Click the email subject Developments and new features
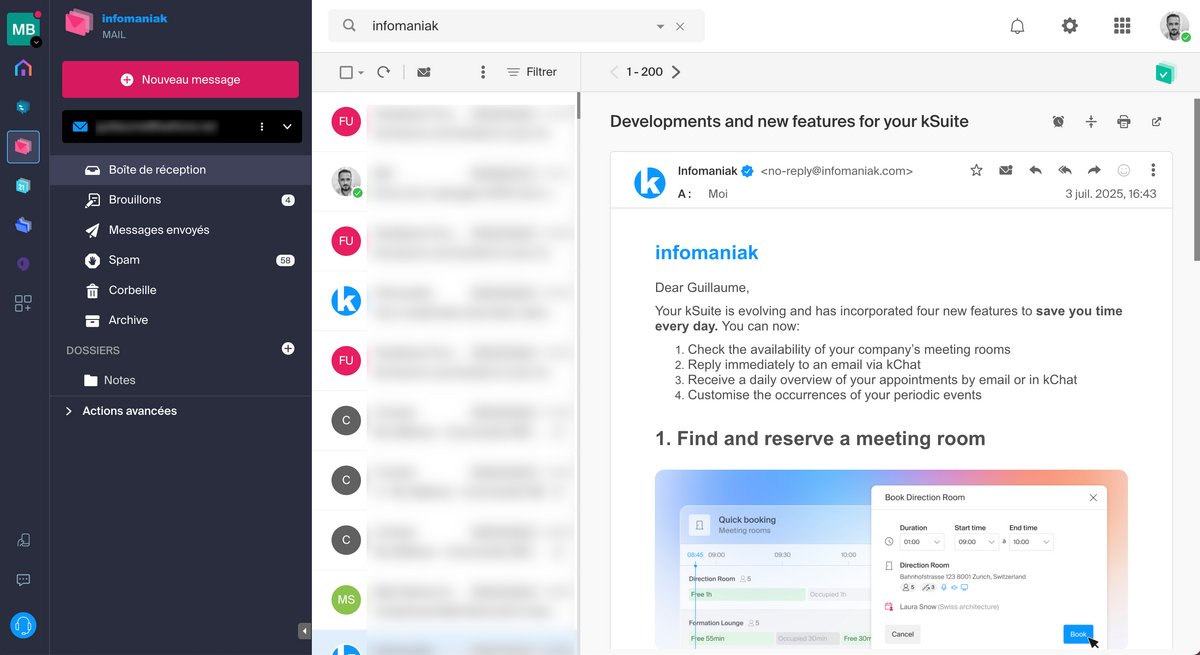The image size is (1200, 655). click(x=789, y=122)
